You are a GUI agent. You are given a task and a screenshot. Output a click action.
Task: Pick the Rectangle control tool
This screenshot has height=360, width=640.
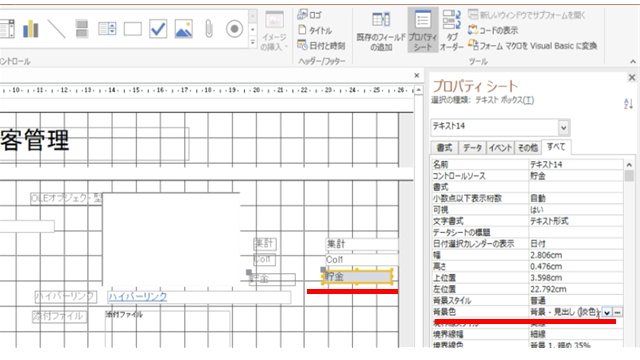click(x=133, y=29)
